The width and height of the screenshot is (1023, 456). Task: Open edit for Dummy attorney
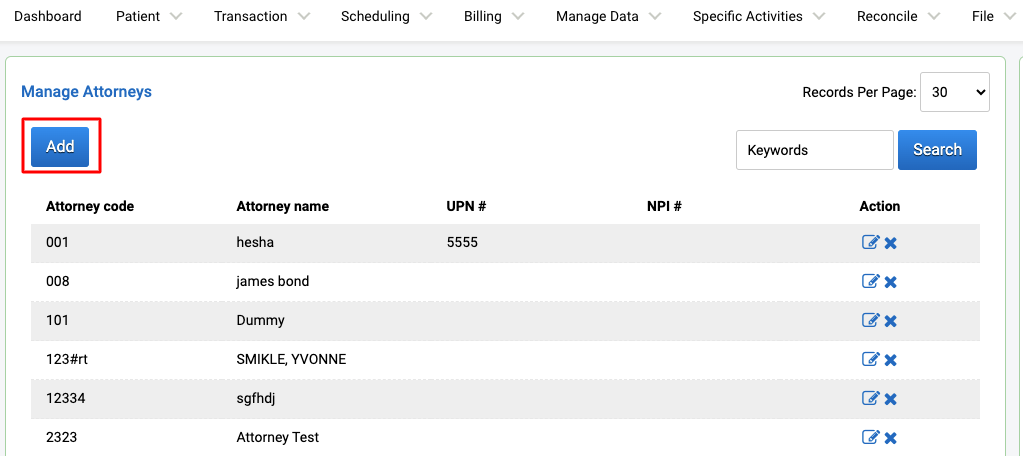tap(870, 320)
